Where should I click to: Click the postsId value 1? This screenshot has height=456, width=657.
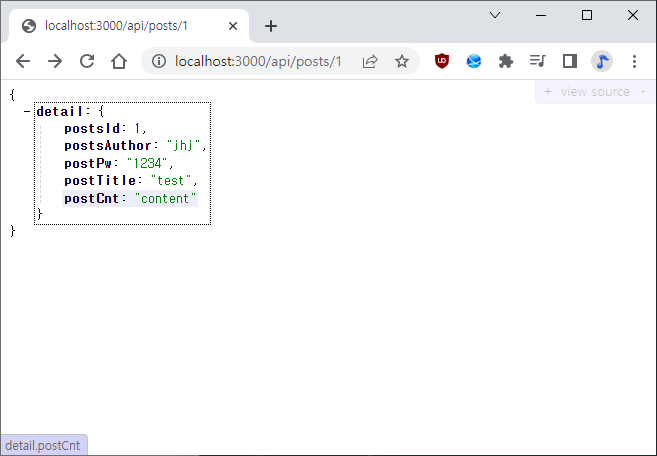coord(137,128)
